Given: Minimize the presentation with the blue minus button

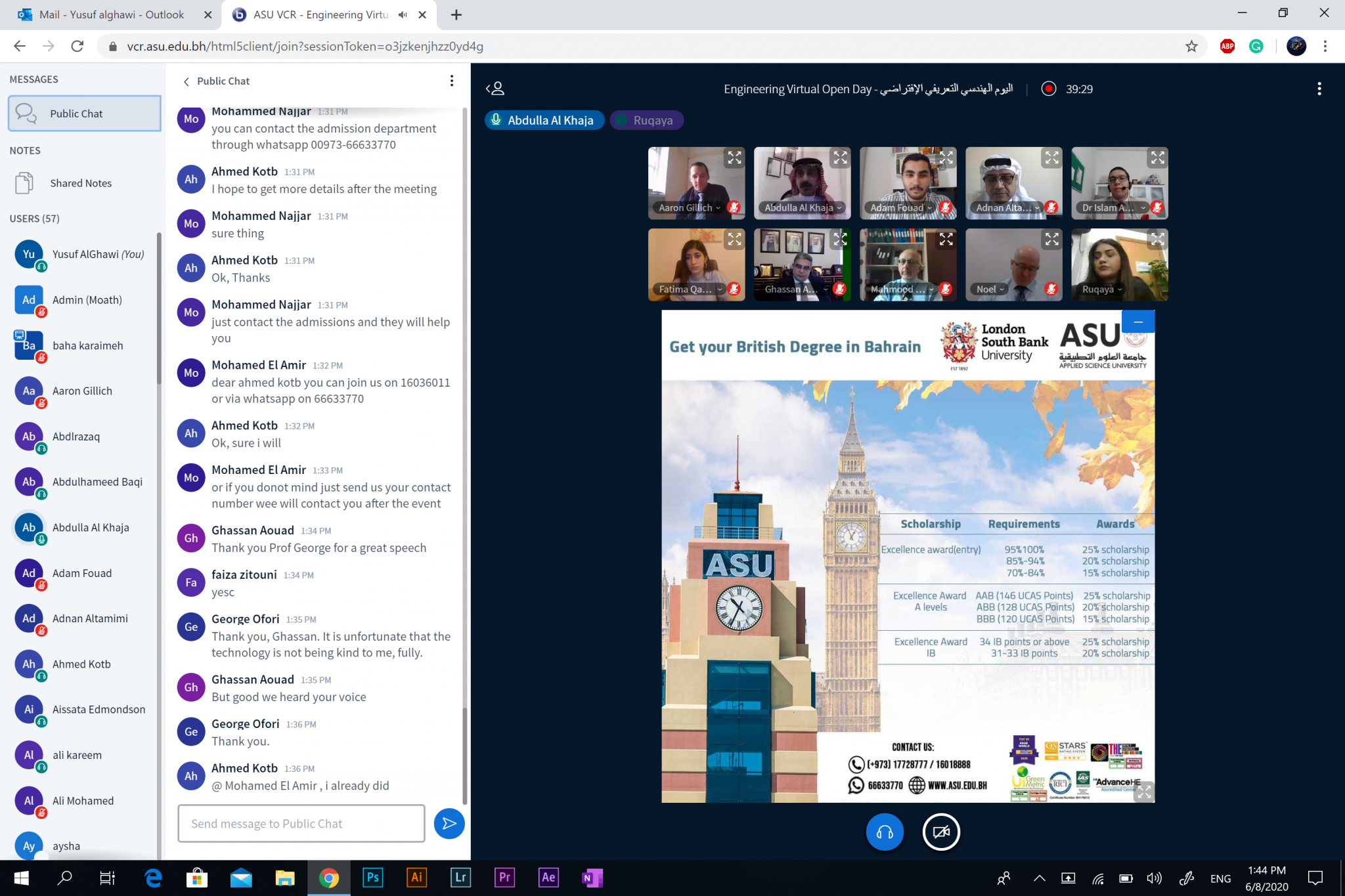Looking at the screenshot, I should pyautogui.click(x=1138, y=322).
